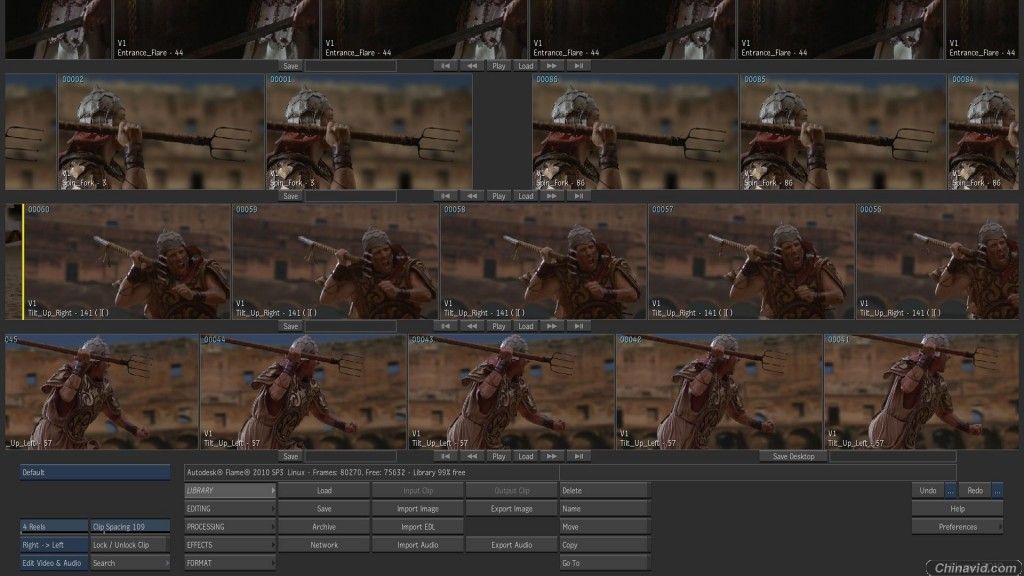
Task: Click the Network button
Action: coord(324,545)
